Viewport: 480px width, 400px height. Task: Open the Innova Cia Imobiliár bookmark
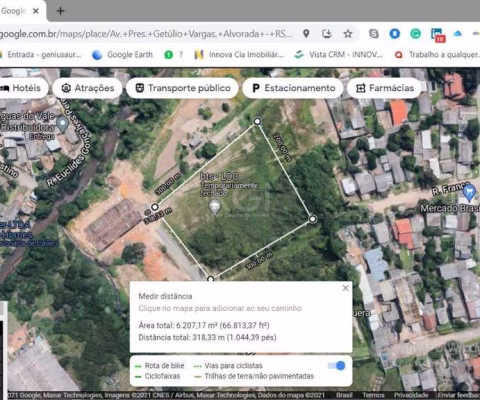pos(239,55)
